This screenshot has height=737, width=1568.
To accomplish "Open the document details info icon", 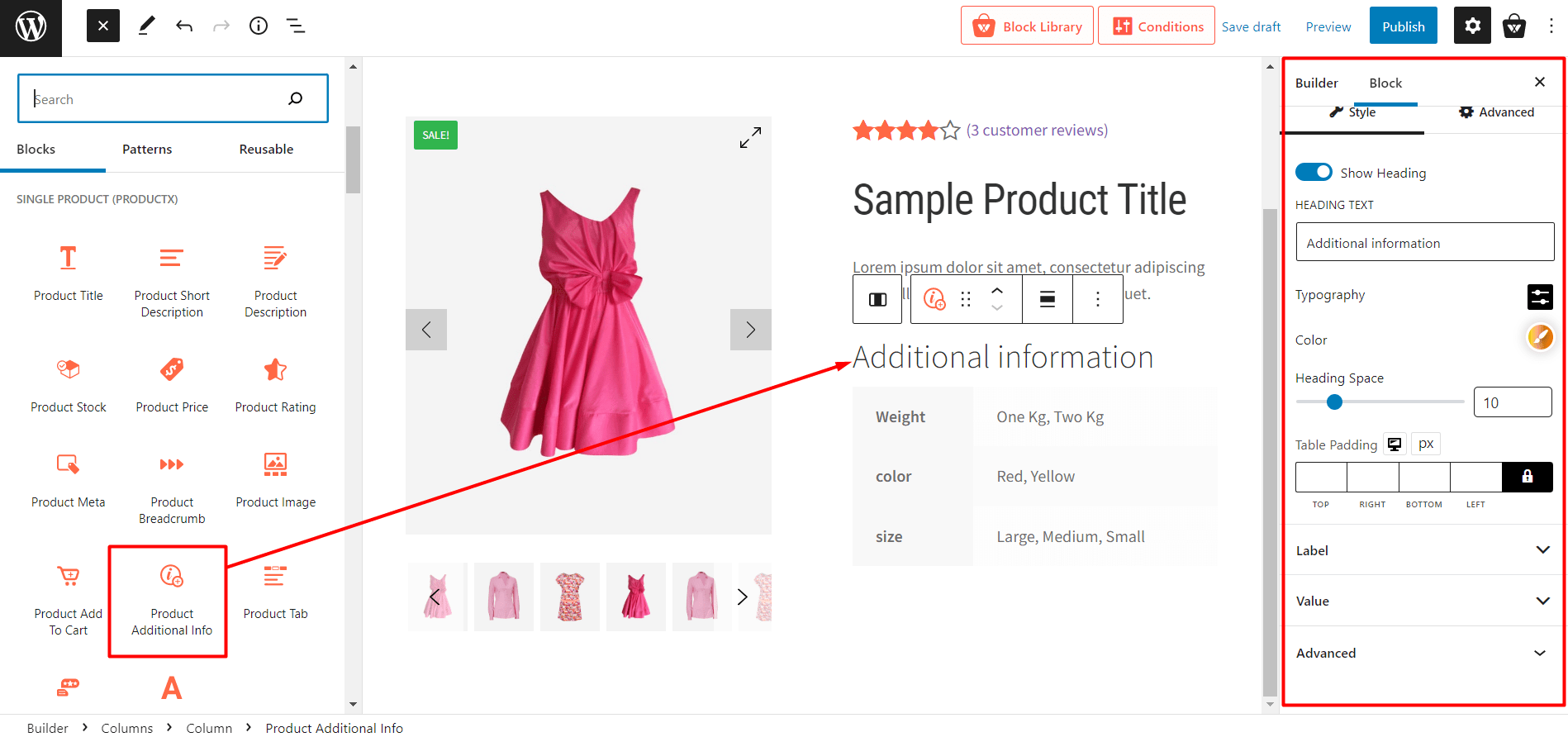I will coord(259,26).
